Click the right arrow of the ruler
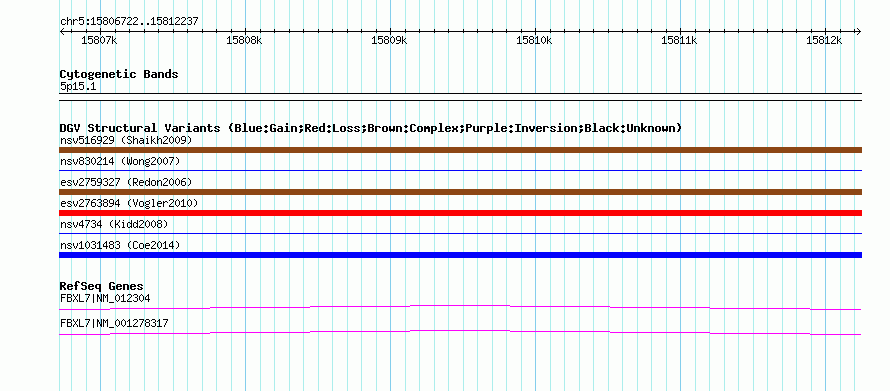 coord(858,31)
